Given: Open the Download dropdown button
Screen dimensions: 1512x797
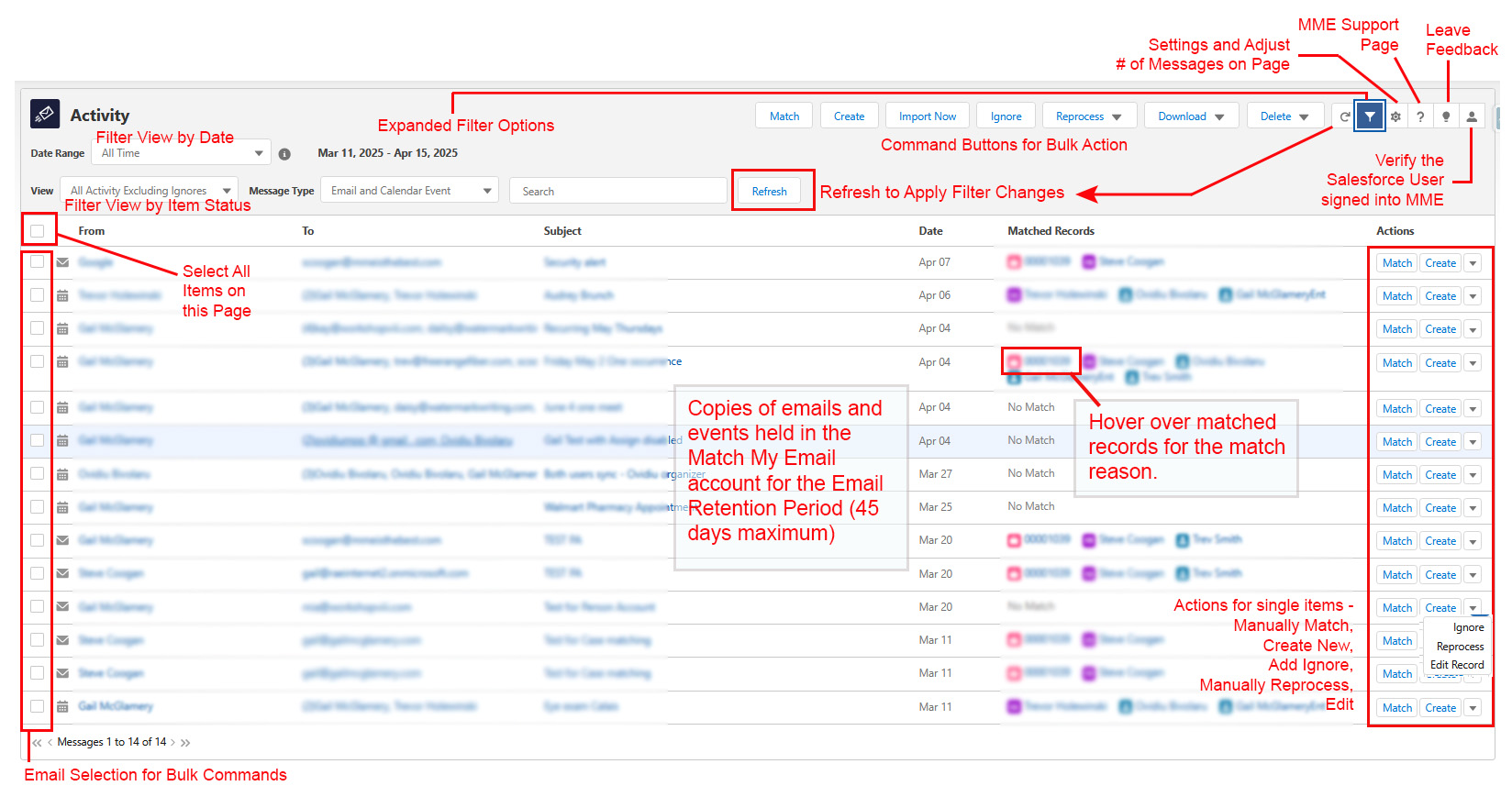Looking at the screenshot, I should tap(1191, 116).
